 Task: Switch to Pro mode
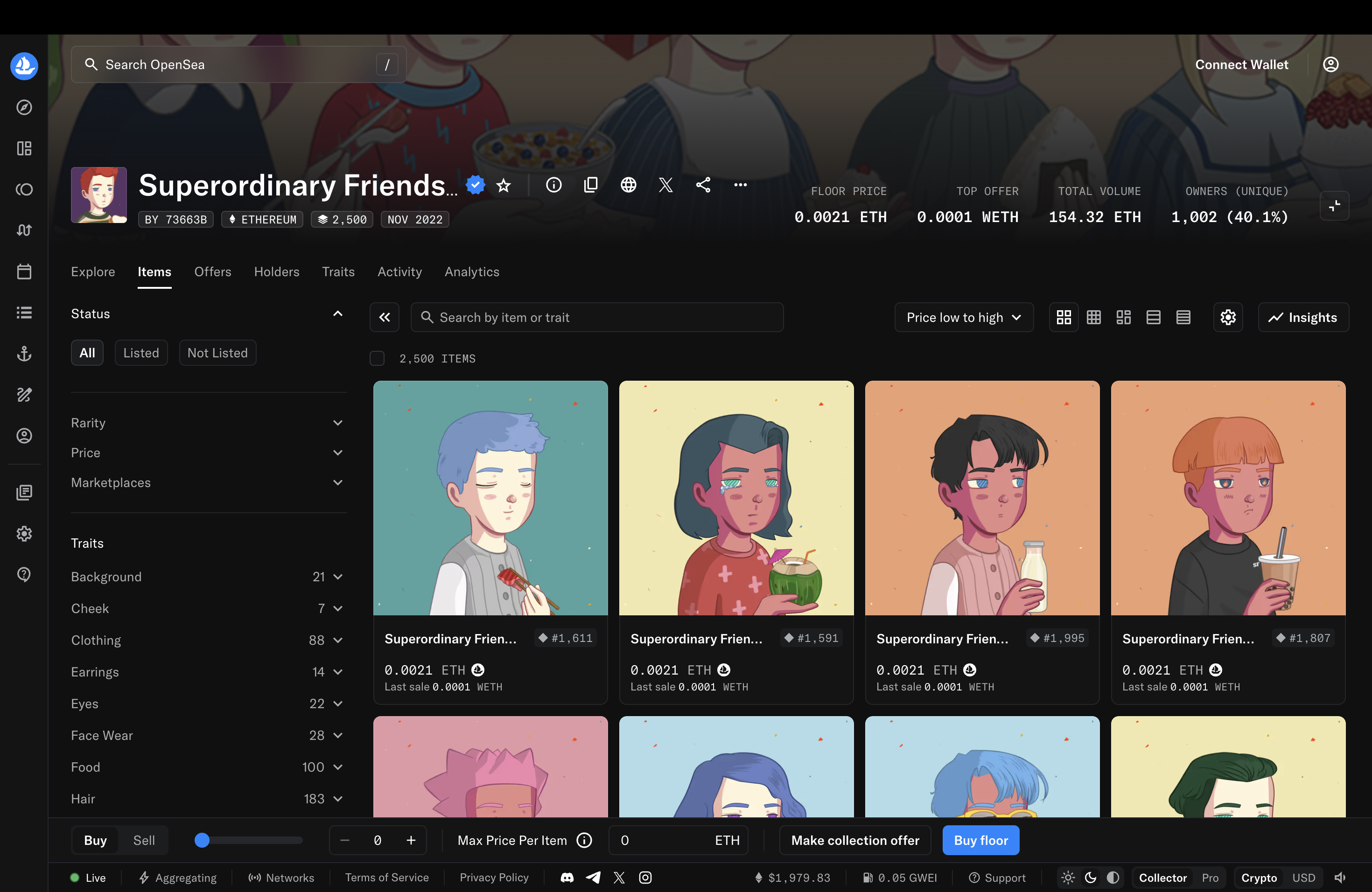[x=1210, y=878]
